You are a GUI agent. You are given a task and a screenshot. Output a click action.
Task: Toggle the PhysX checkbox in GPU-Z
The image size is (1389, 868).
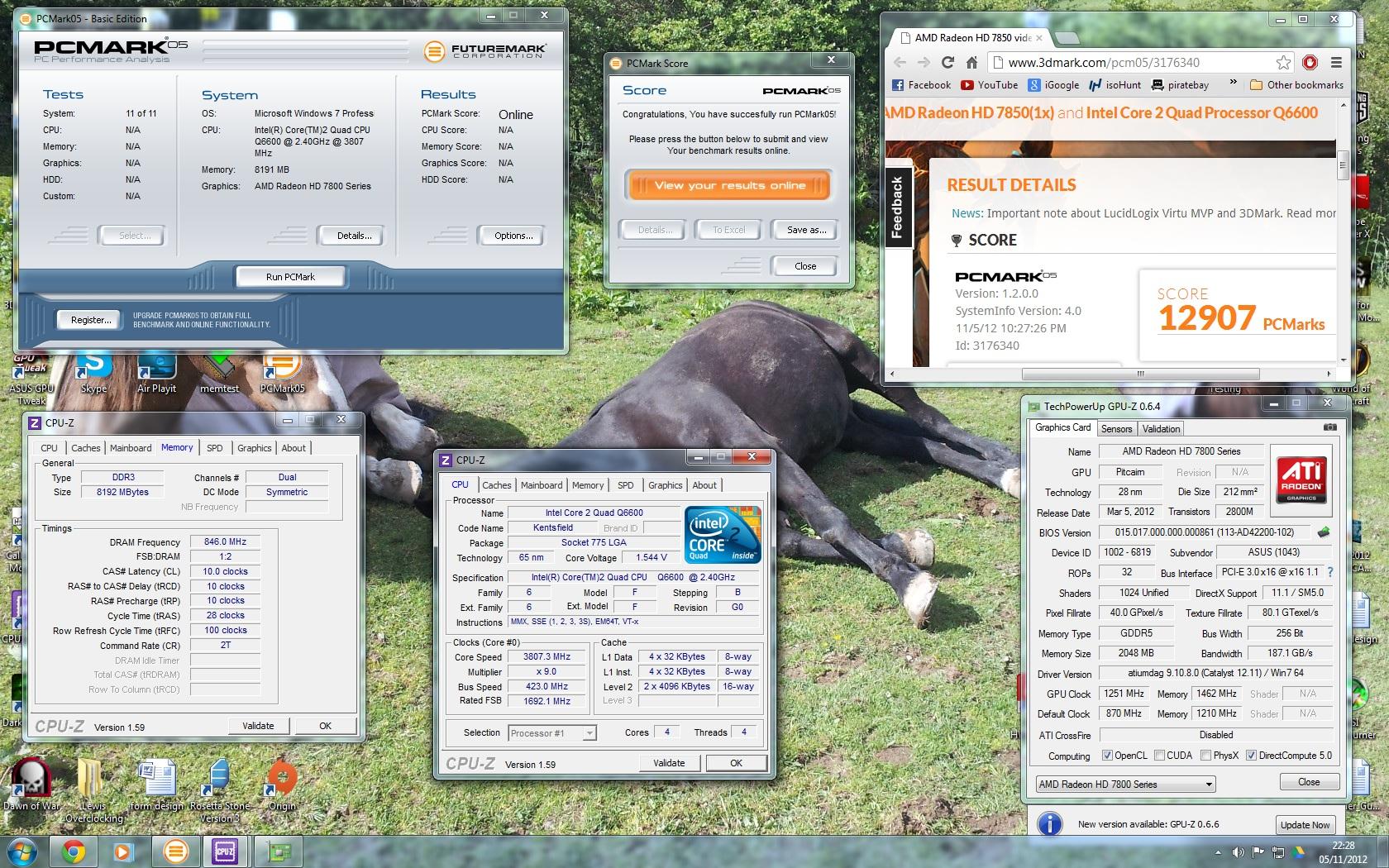pyautogui.click(x=1205, y=755)
